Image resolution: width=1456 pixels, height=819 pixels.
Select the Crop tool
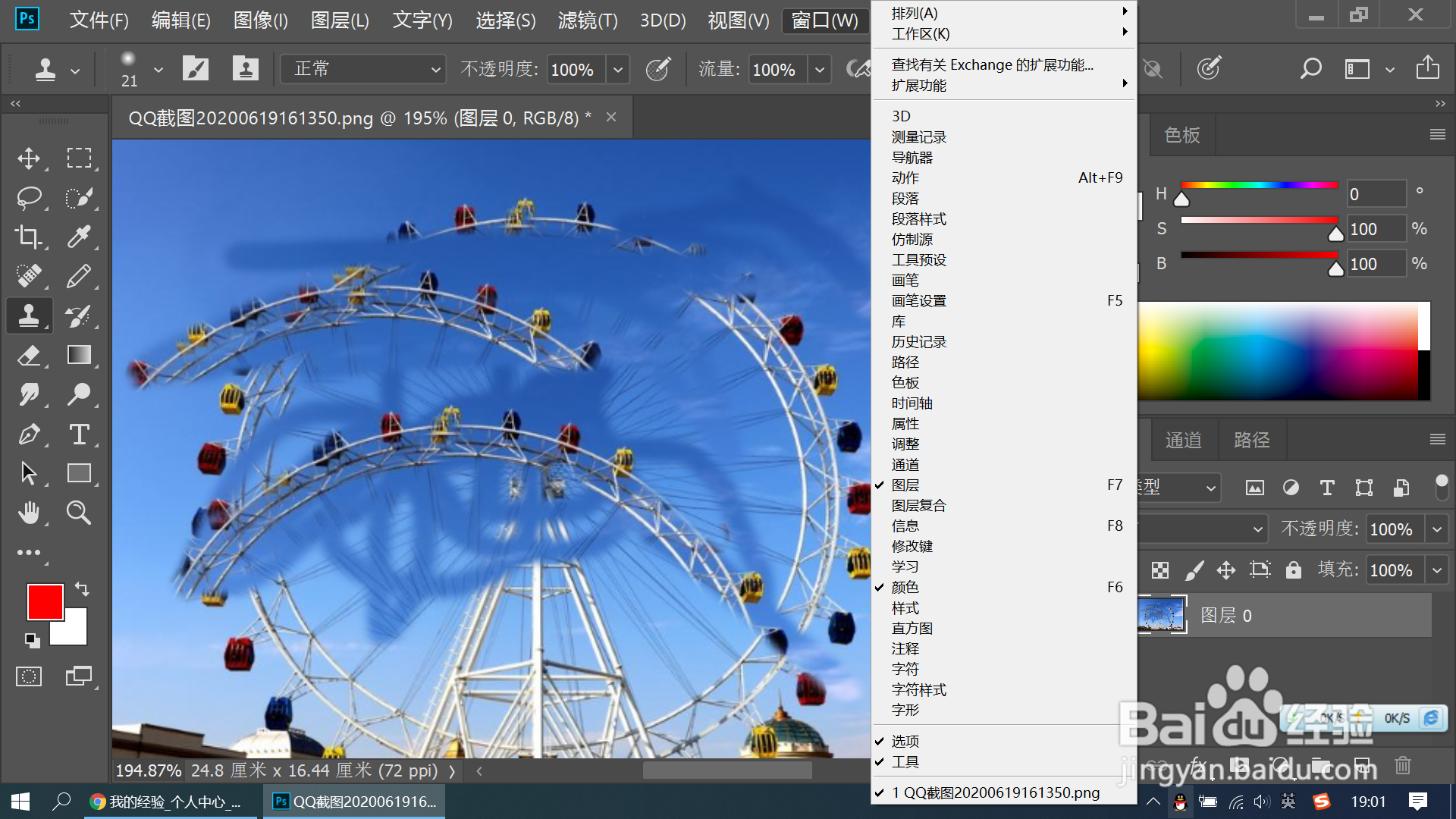point(29,237)
